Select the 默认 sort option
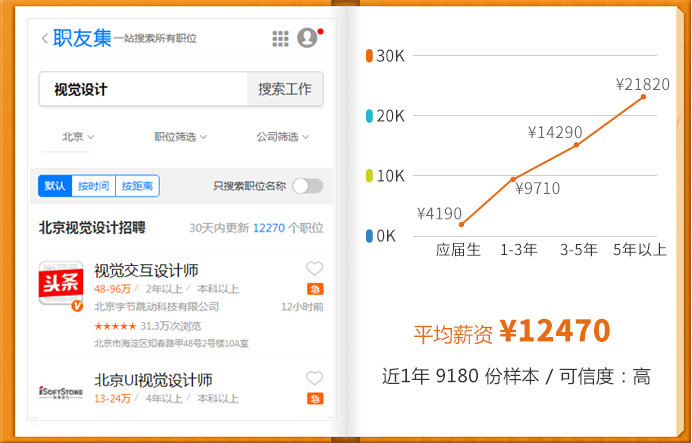 55,186
